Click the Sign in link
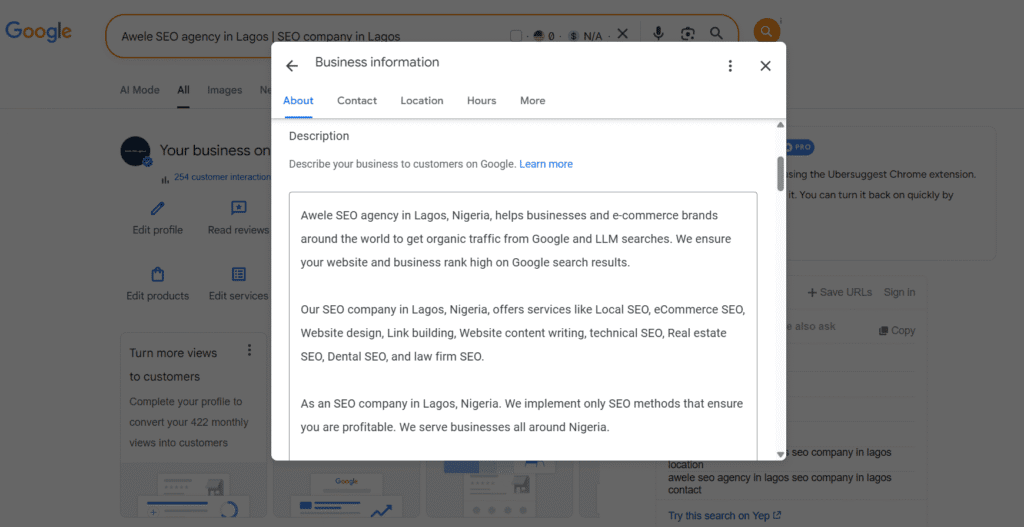1024x527 pixels. (x=899, y=293)
